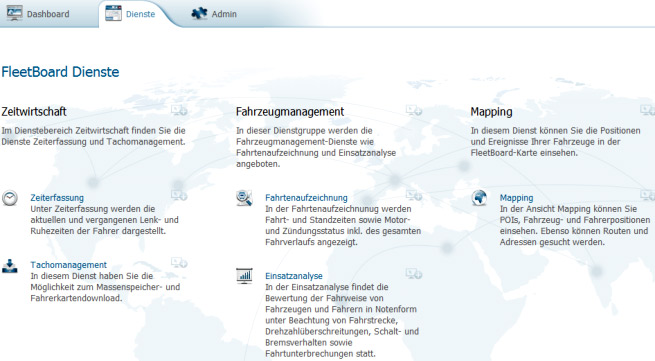Screen dimensions: 655x361
Task: Follow the Fahrtenaufzeichnung link
Action: click(x=306, y=198)
